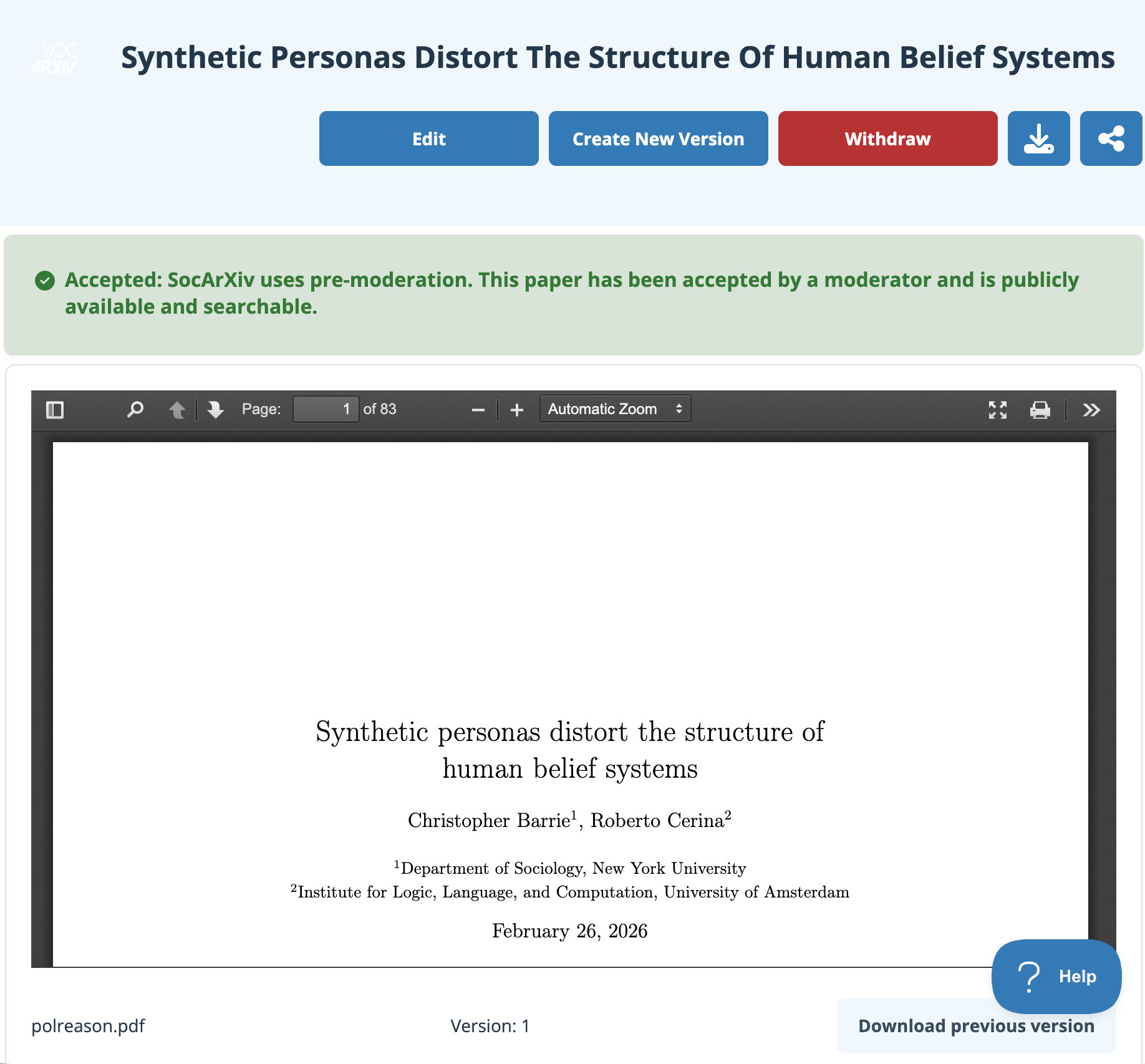Open the Help chat widget
This screenshot has height=1064, width=1145.
(1056, 976)
